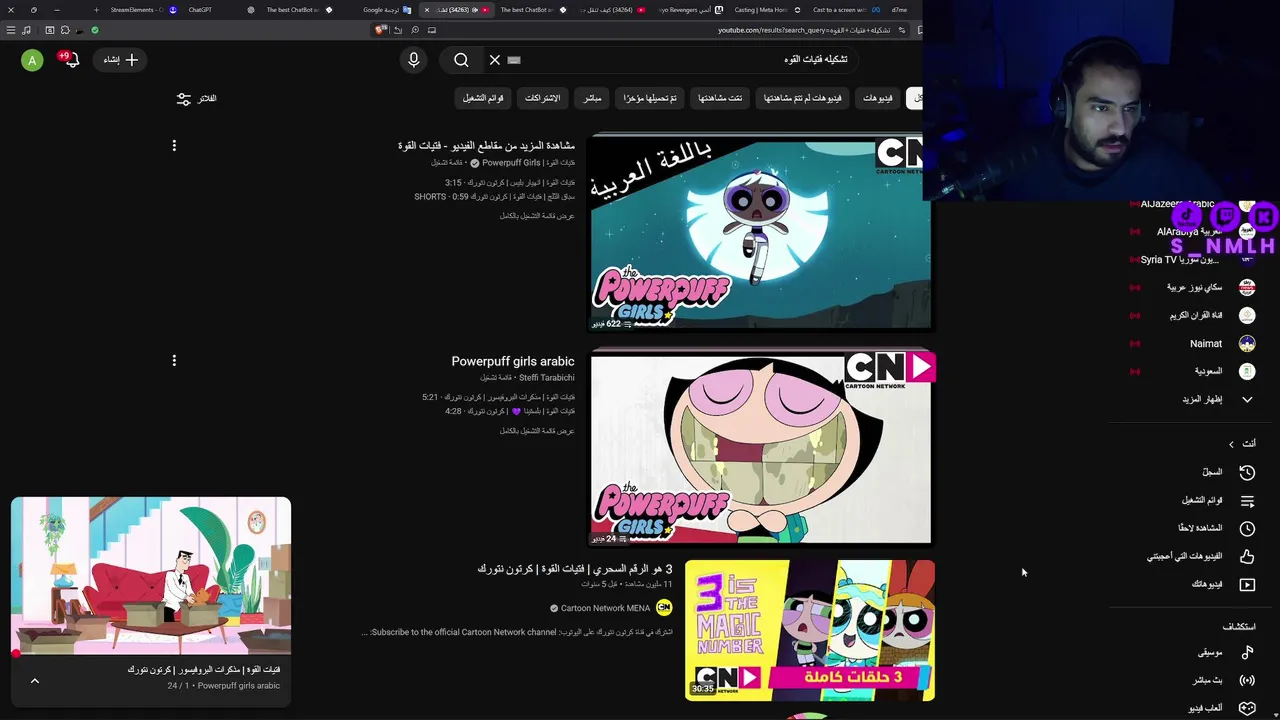1280x720 pixels.
Task: Seek using the miniplayer red progress bar
Action: 151,655
